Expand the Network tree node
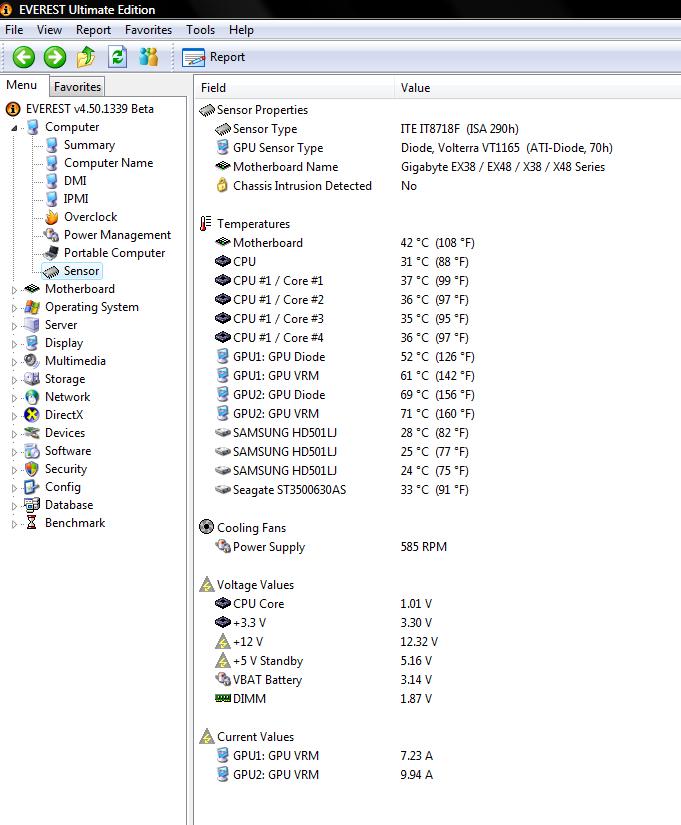The image size is (681, 825). click(x=14, y=398)
